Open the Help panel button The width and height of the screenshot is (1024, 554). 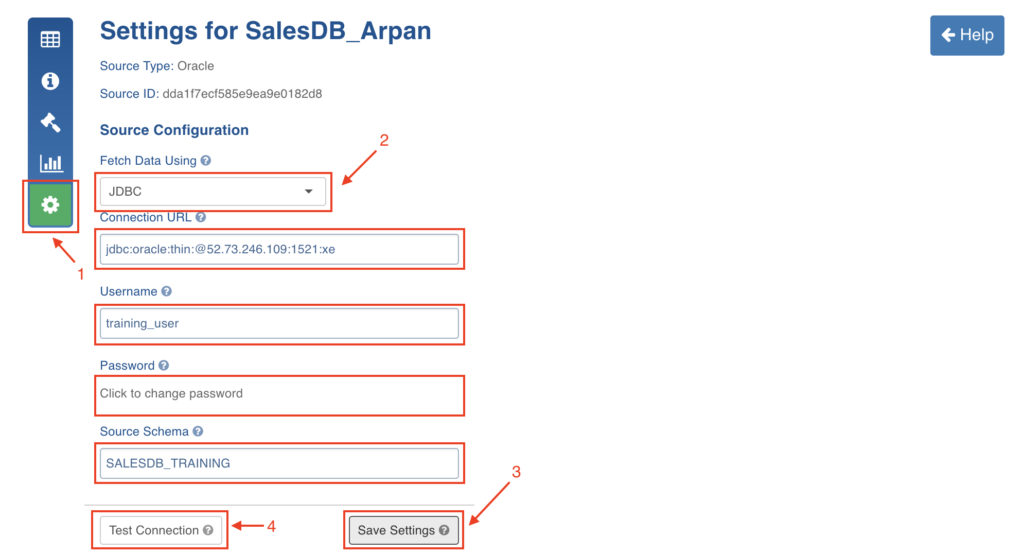[x=967, y=35]
